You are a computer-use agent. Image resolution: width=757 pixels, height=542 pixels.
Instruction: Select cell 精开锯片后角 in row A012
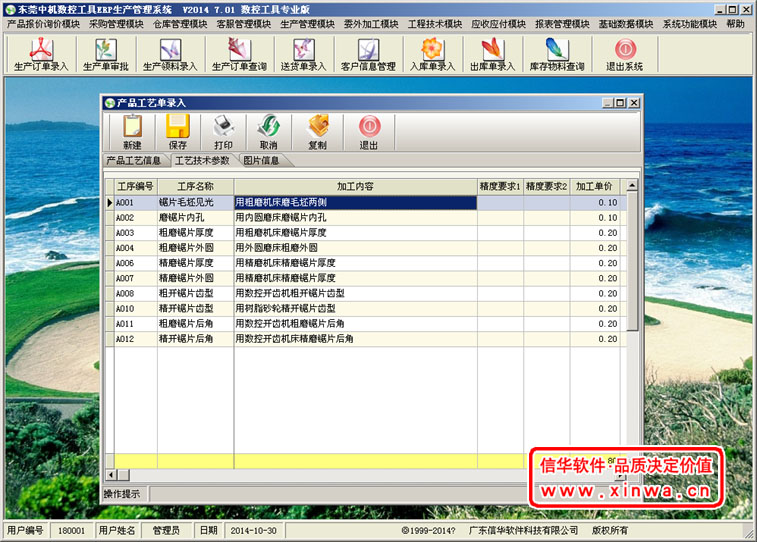point(196,339)
